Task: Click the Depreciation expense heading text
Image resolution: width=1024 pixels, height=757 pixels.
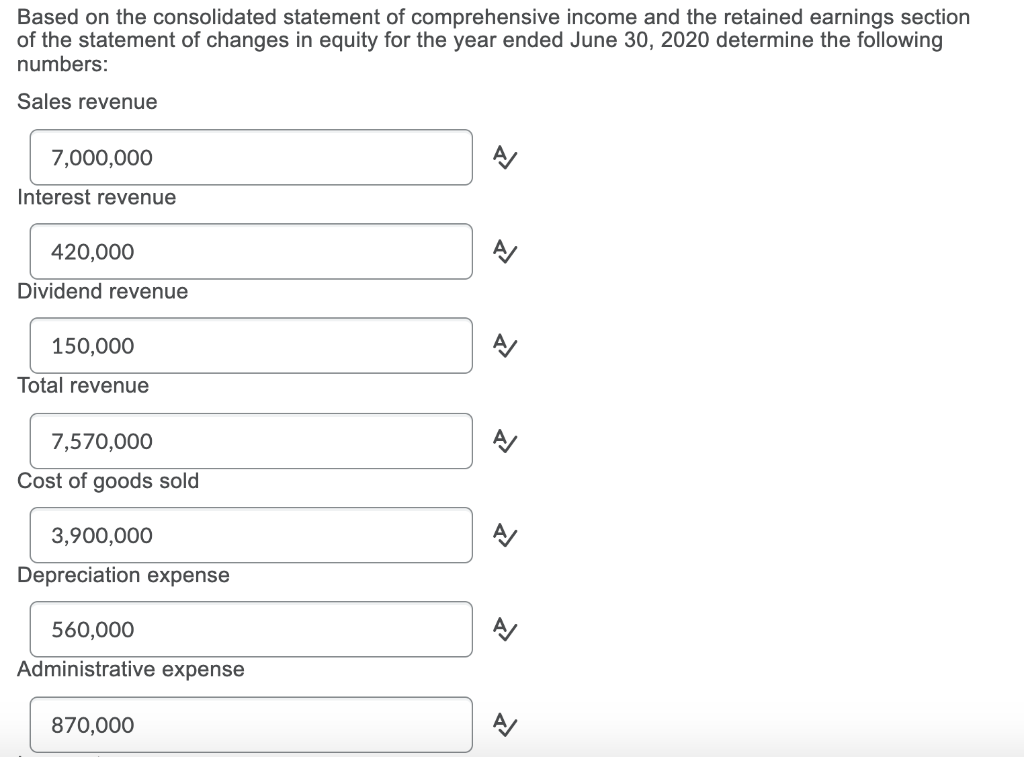Action: (x=122, y=575)
